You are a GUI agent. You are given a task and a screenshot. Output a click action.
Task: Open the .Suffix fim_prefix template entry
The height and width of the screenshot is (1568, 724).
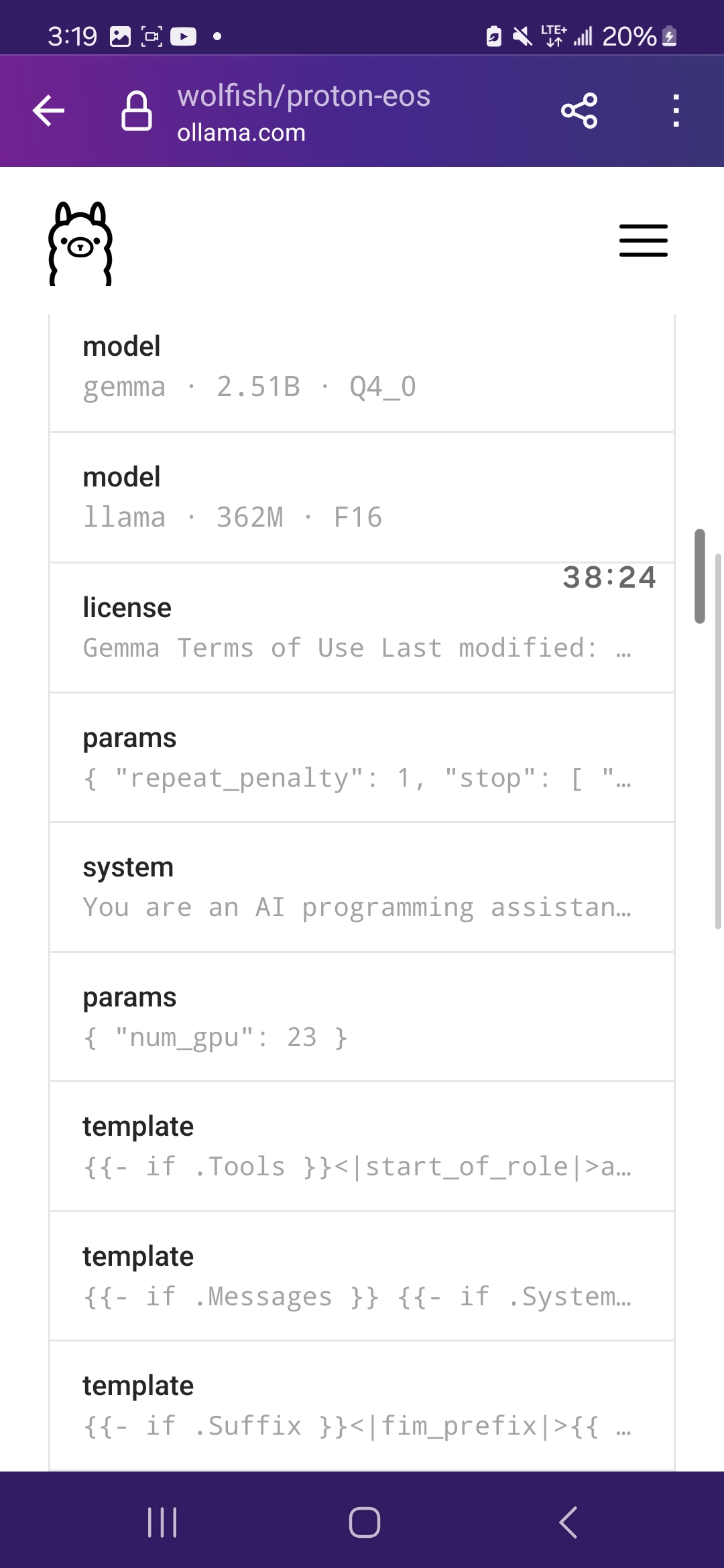pos(362,1406)
